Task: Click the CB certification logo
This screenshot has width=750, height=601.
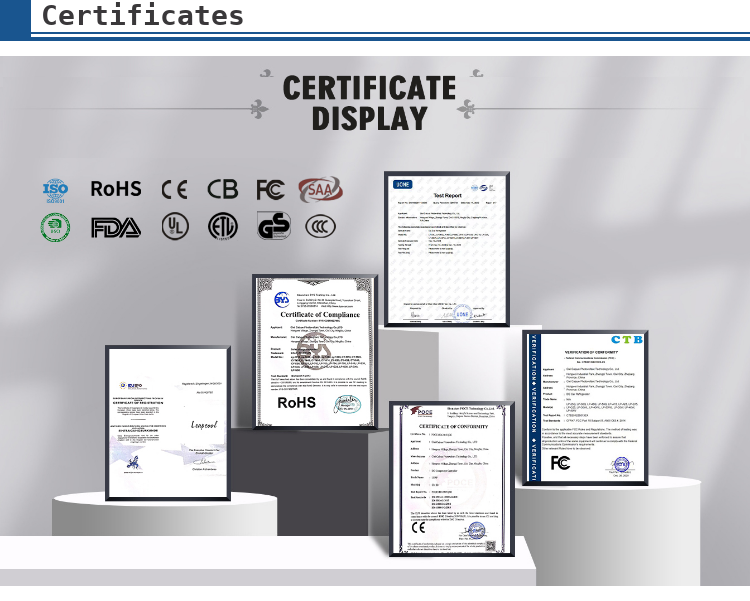Action: click(222, 189)
